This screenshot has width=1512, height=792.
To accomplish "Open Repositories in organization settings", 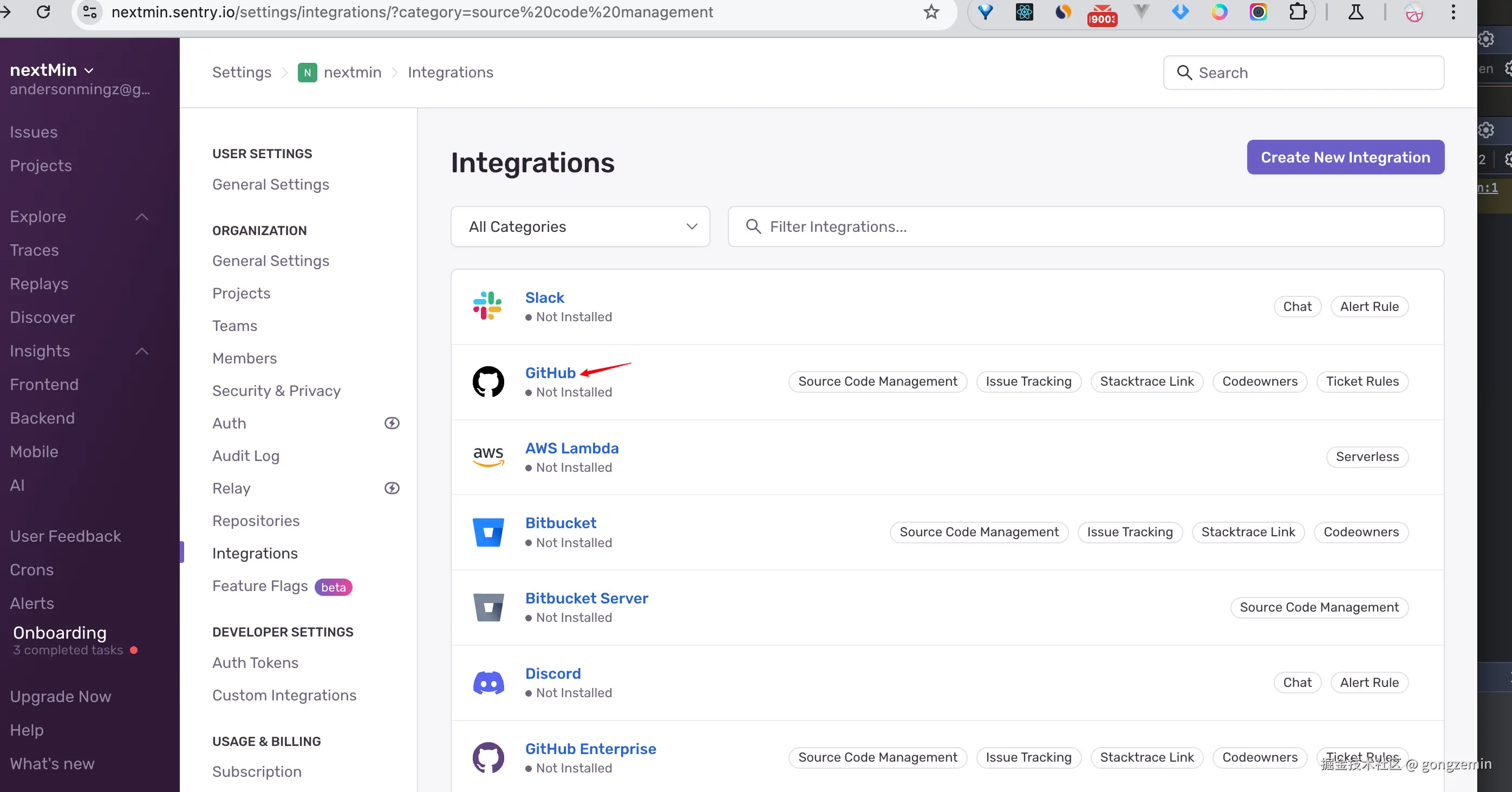I will 255,521.
